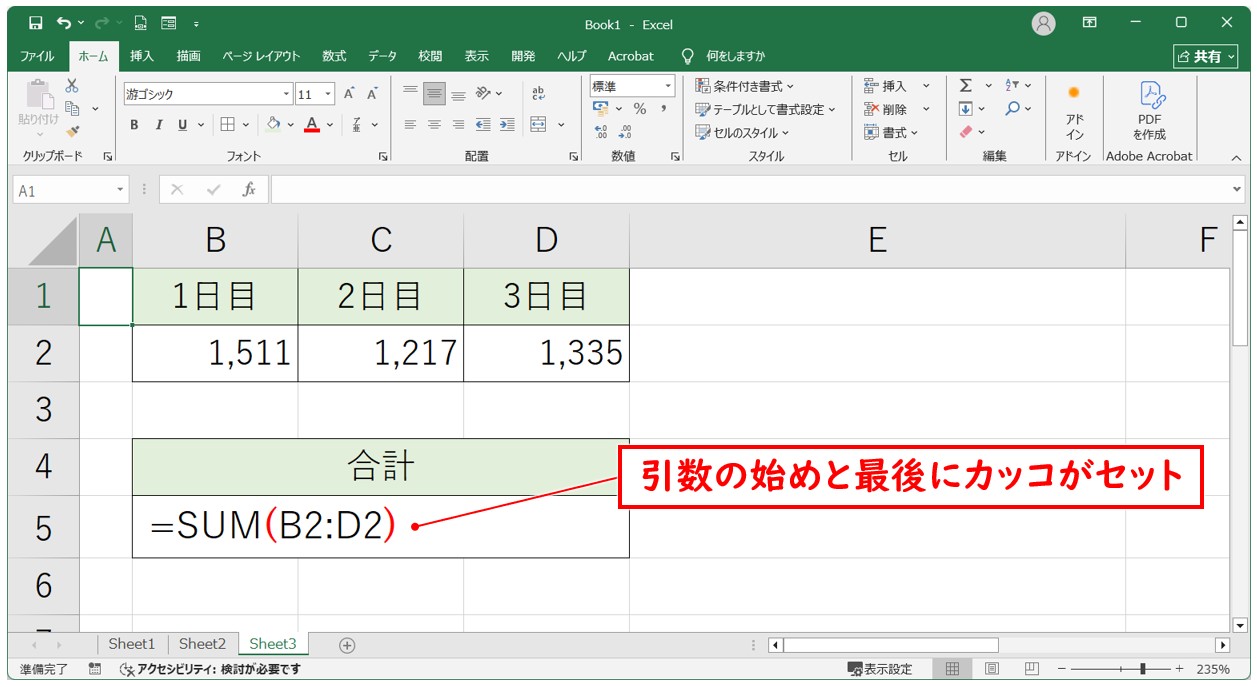1257x687 pixels.
Task: Click the Percent Style icon
Action: click(x=639, y=109)
